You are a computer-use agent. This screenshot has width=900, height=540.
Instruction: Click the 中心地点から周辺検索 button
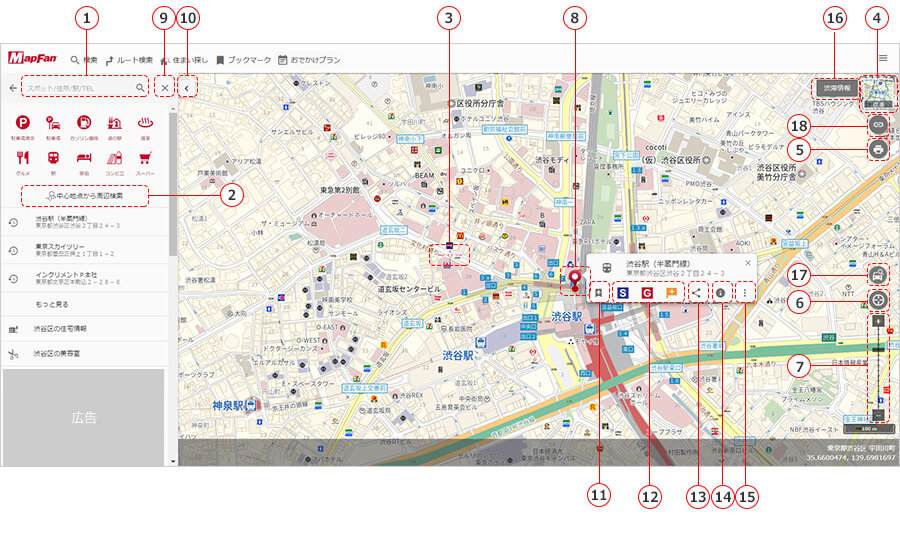pyautogui.click(x=85, y=196)
